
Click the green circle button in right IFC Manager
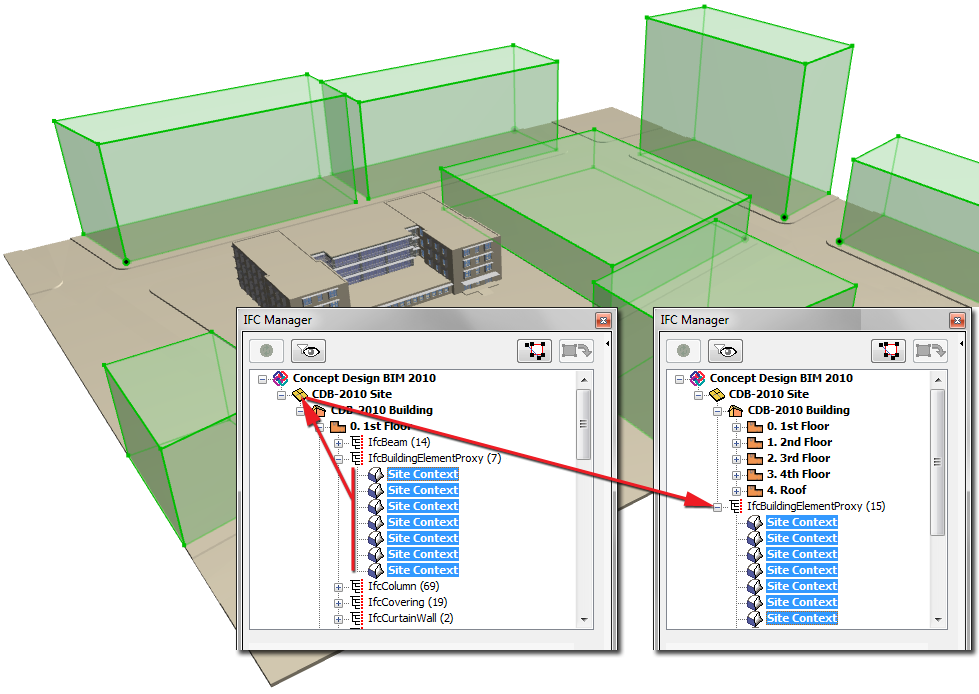pyautogui.click(x=684, y=351)
